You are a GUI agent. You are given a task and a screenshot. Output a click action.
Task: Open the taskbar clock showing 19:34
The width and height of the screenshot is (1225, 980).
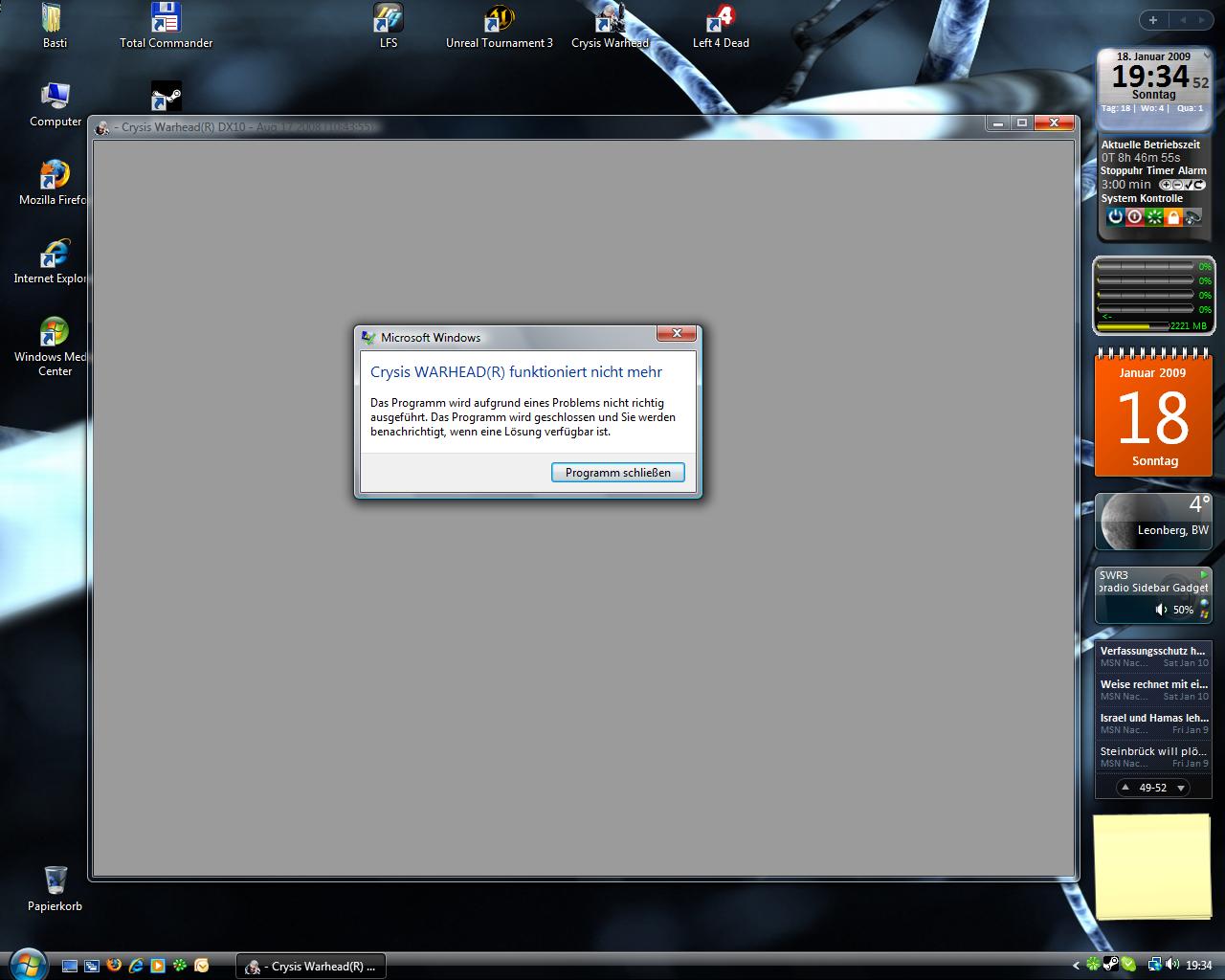[x=1199, y=966]
